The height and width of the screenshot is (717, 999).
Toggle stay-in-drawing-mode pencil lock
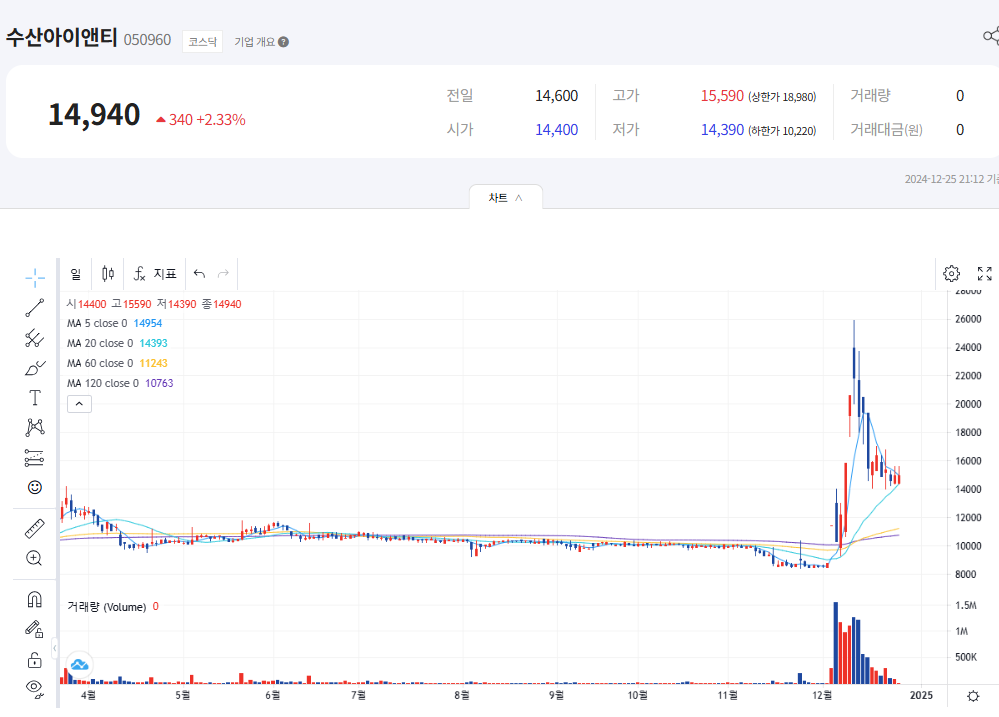tap(35, 630)
